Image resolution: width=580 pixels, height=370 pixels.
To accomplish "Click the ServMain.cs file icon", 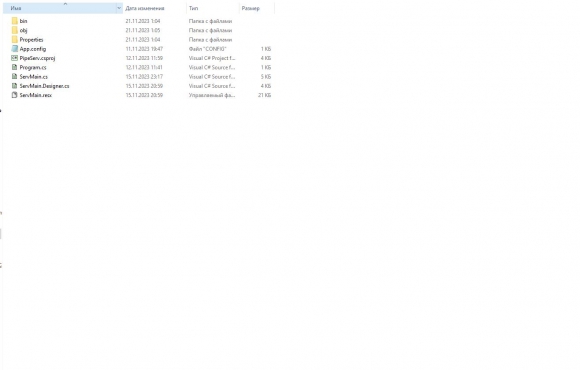I will point(14,76).
